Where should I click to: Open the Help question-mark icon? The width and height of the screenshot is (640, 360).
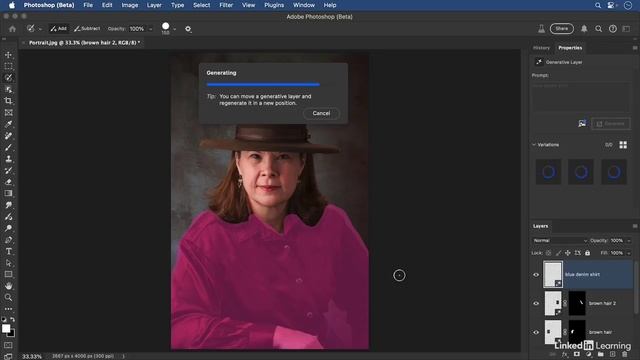[x=613, y=29]
